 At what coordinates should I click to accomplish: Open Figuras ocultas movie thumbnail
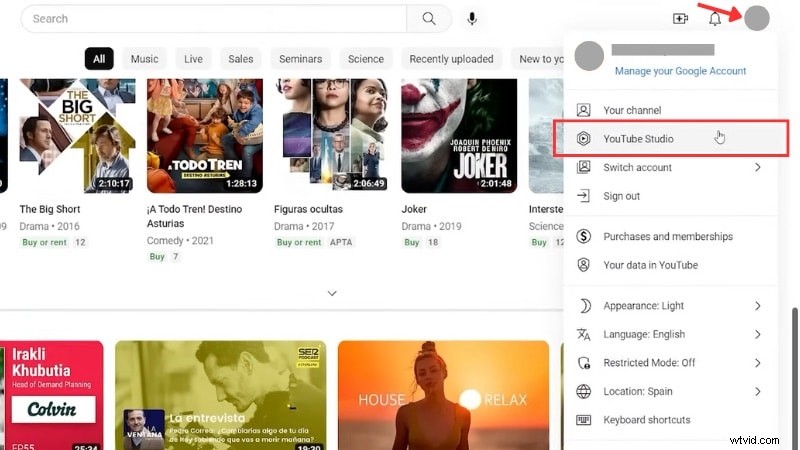(x=332, y=136)
